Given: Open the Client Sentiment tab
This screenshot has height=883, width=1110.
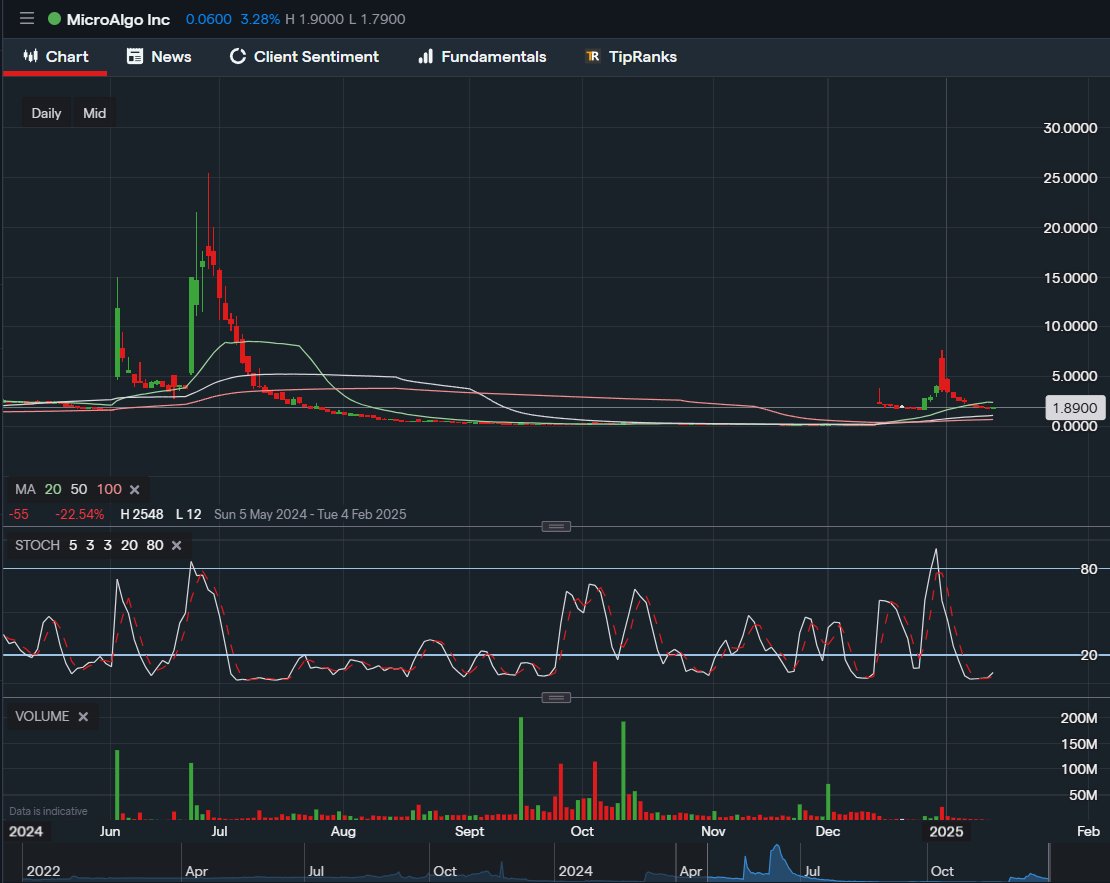Looking at the screenshot, I should (x=304, y=57).
